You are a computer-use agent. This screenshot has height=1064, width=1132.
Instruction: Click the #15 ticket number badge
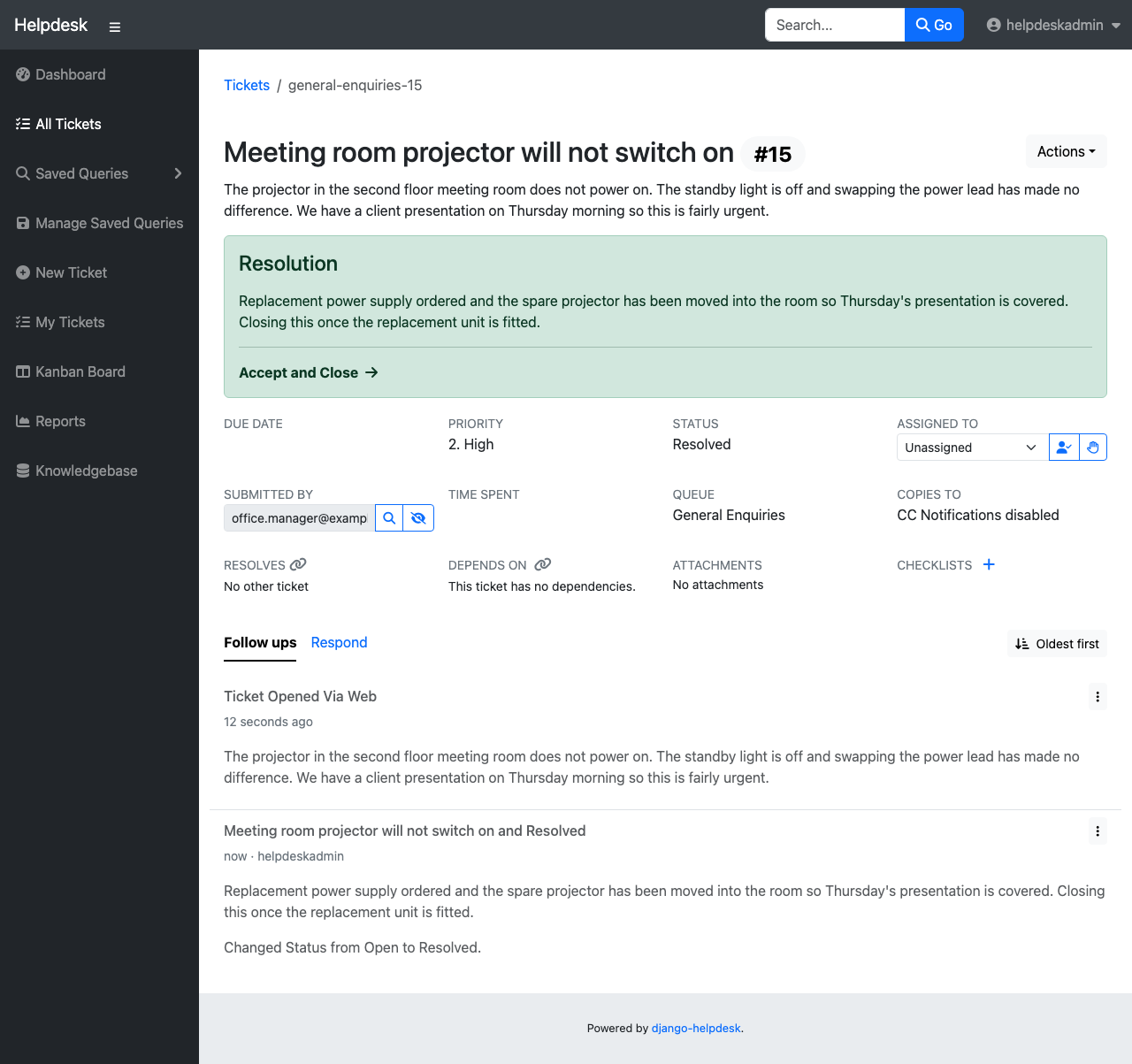773,155
